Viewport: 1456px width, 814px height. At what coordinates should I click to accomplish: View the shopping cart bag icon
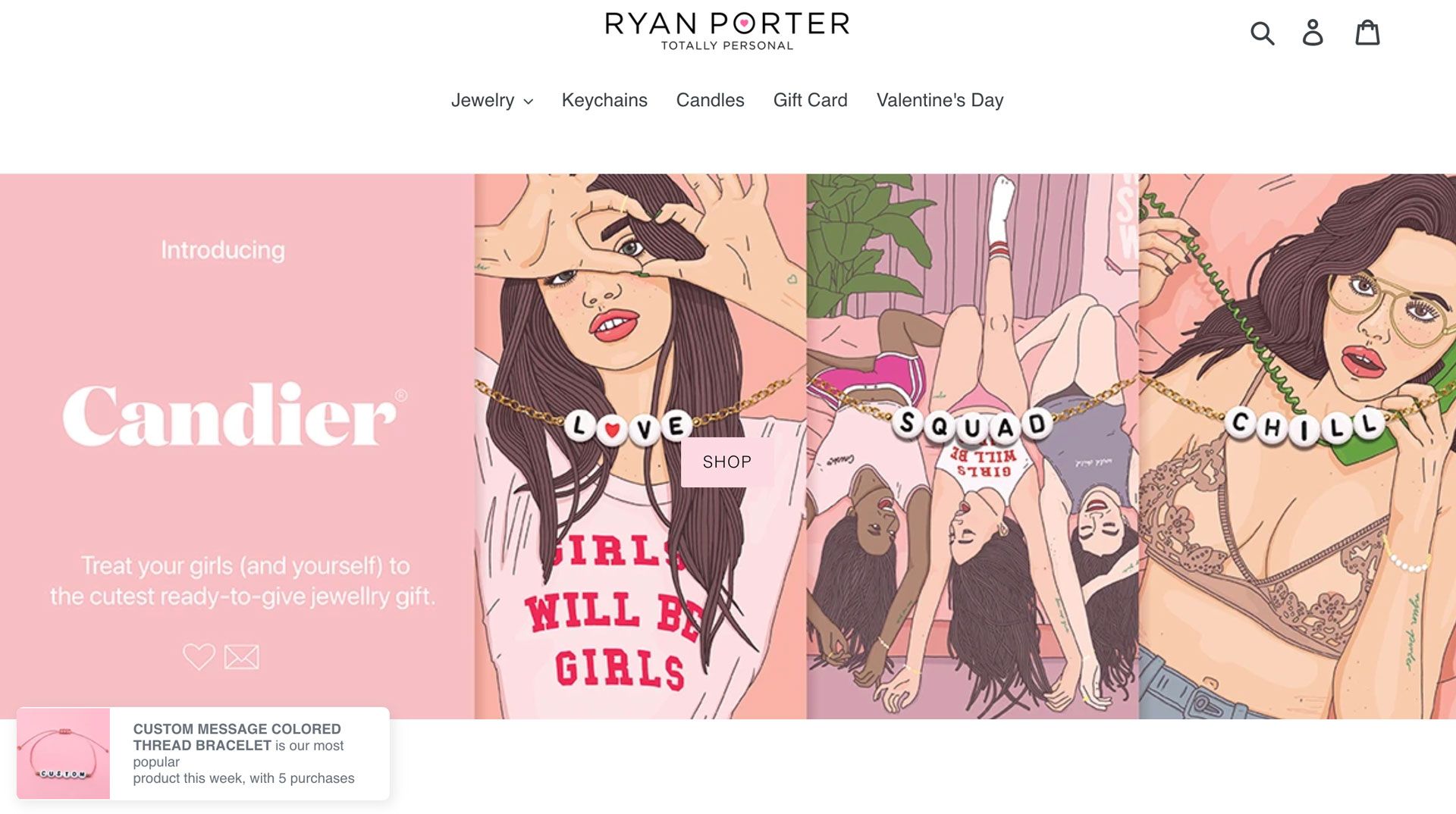coord(1367,33)
